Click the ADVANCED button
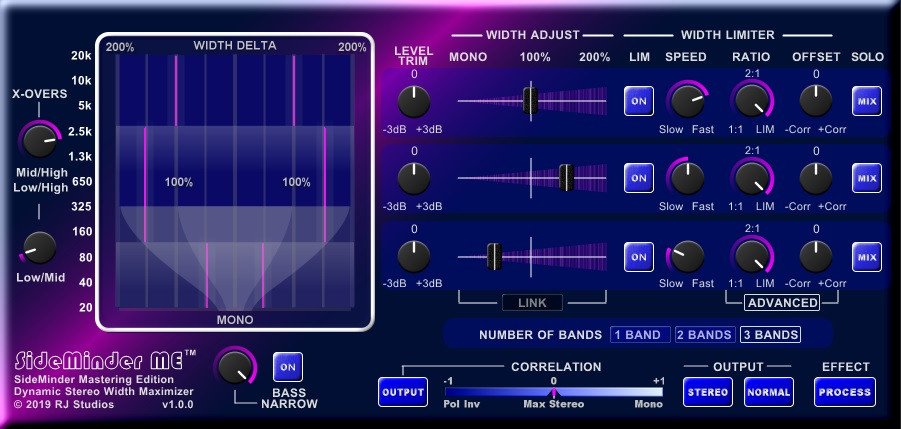The height and width of the screenshot is (429, 901). tap(782, 303)
